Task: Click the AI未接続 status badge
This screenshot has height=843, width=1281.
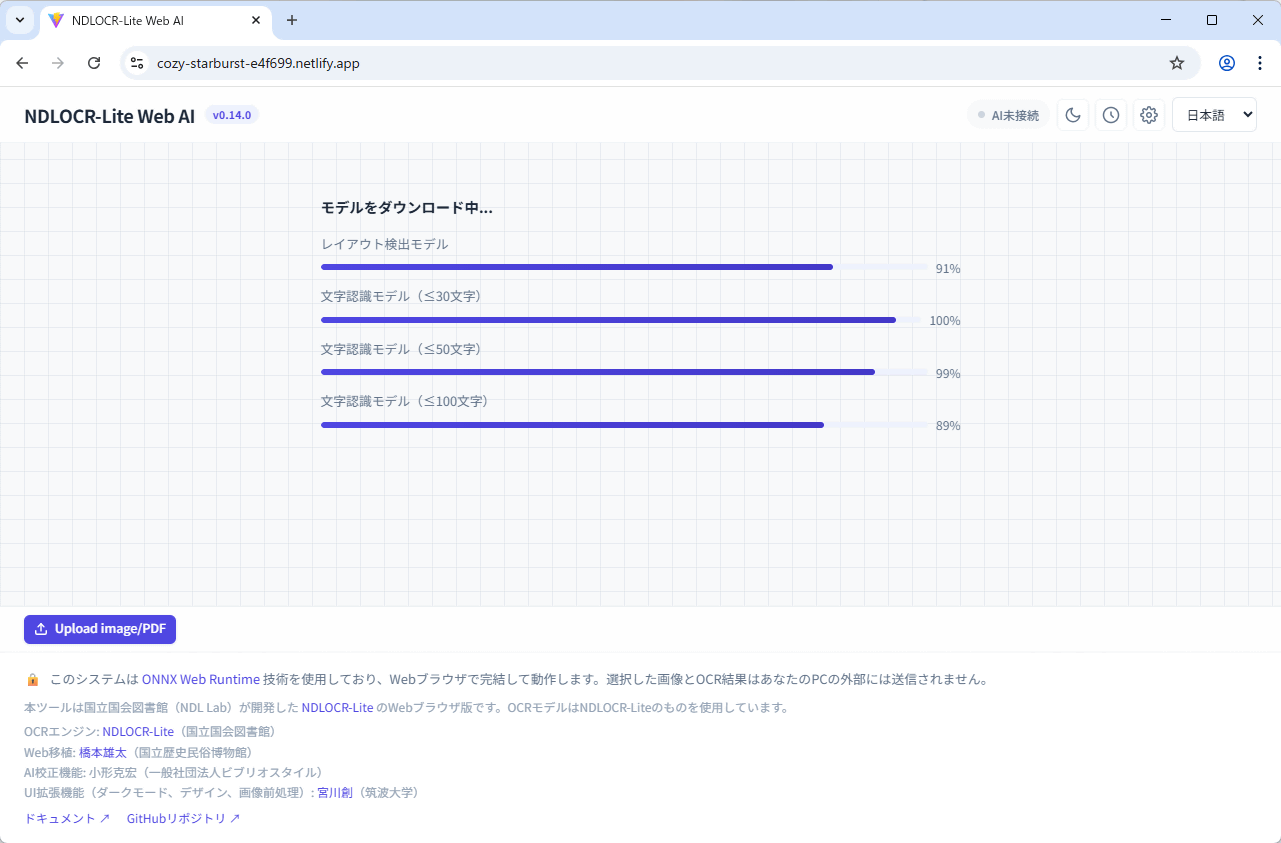Action: click(1008, 115)
